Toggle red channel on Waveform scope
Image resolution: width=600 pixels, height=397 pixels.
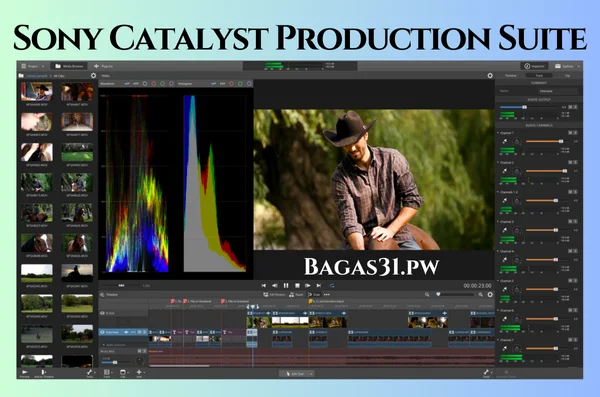[x=153, y=83]
